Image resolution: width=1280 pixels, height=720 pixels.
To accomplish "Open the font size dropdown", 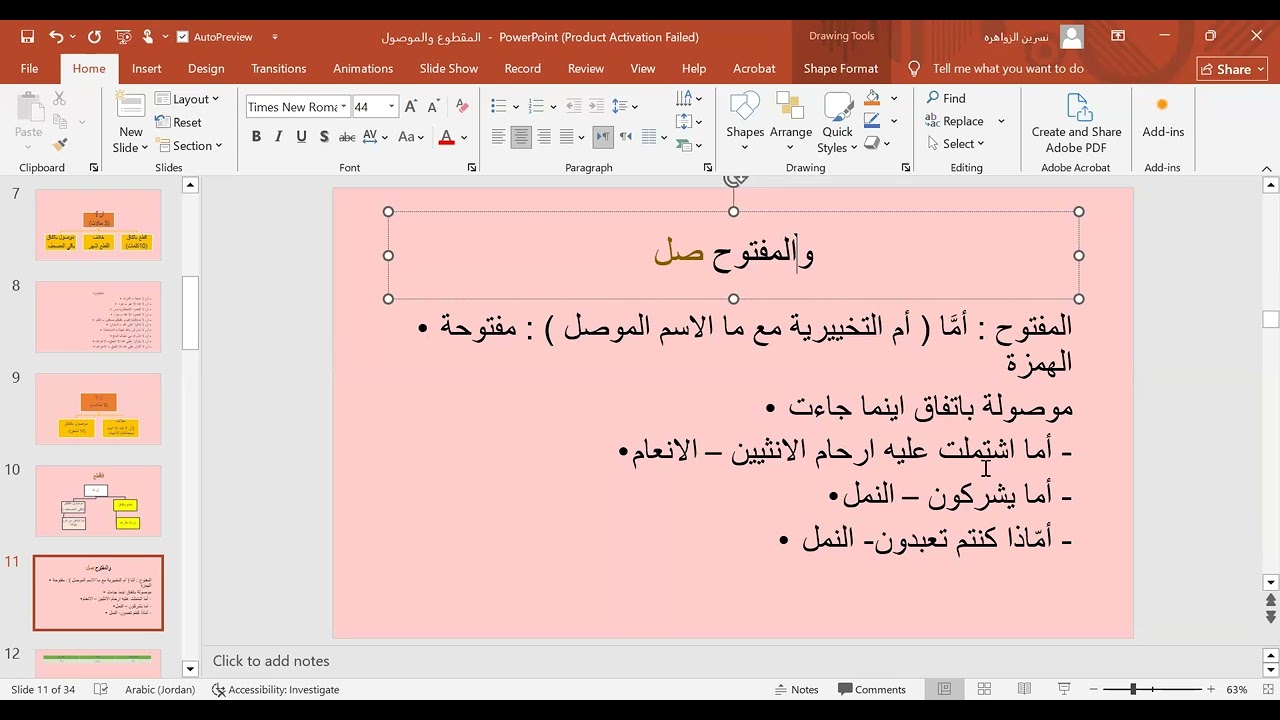I will [392, 107].
